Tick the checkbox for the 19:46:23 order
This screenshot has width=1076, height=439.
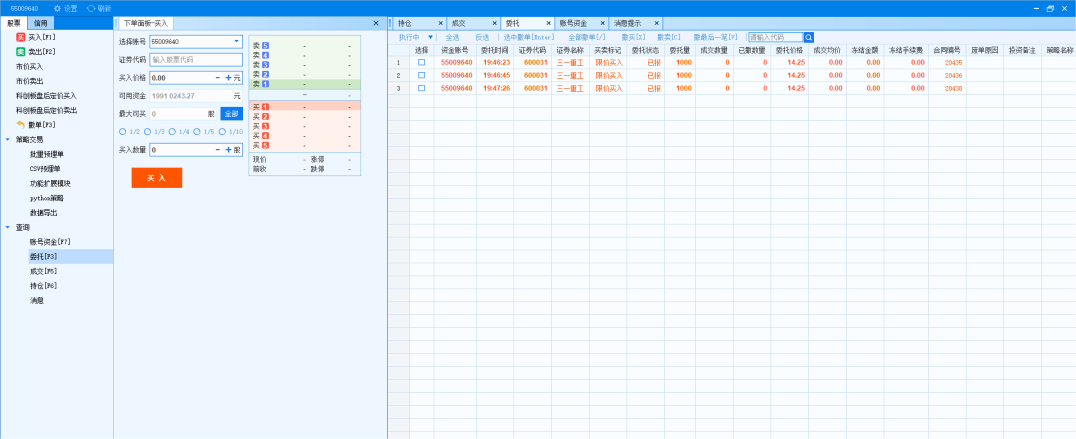(421, 62)
